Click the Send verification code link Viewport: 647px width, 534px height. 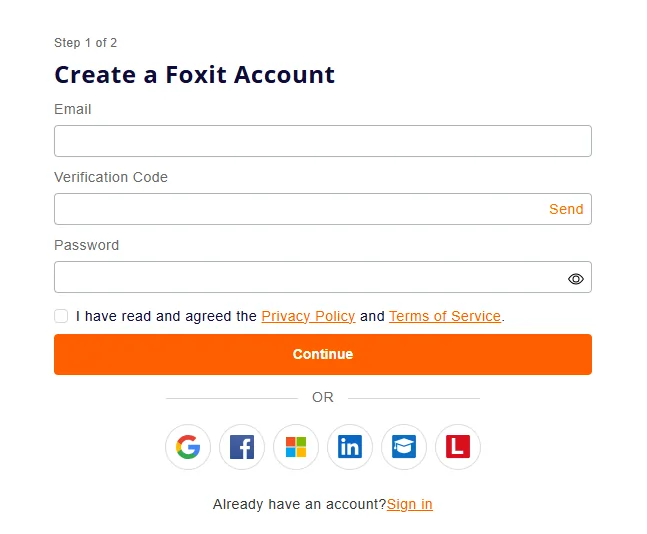point(566,209)
